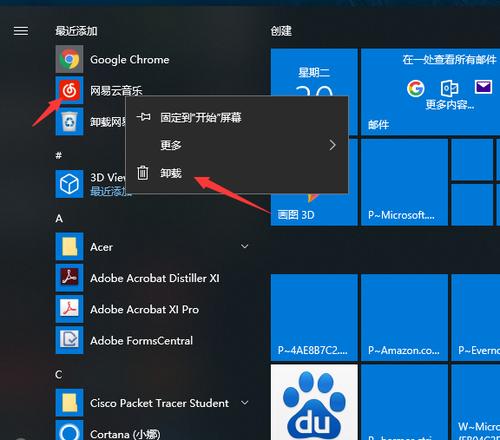Open the P~Amazon.co... tile
The width and height of the screenshot is (500, 440).
coord(404,317)
